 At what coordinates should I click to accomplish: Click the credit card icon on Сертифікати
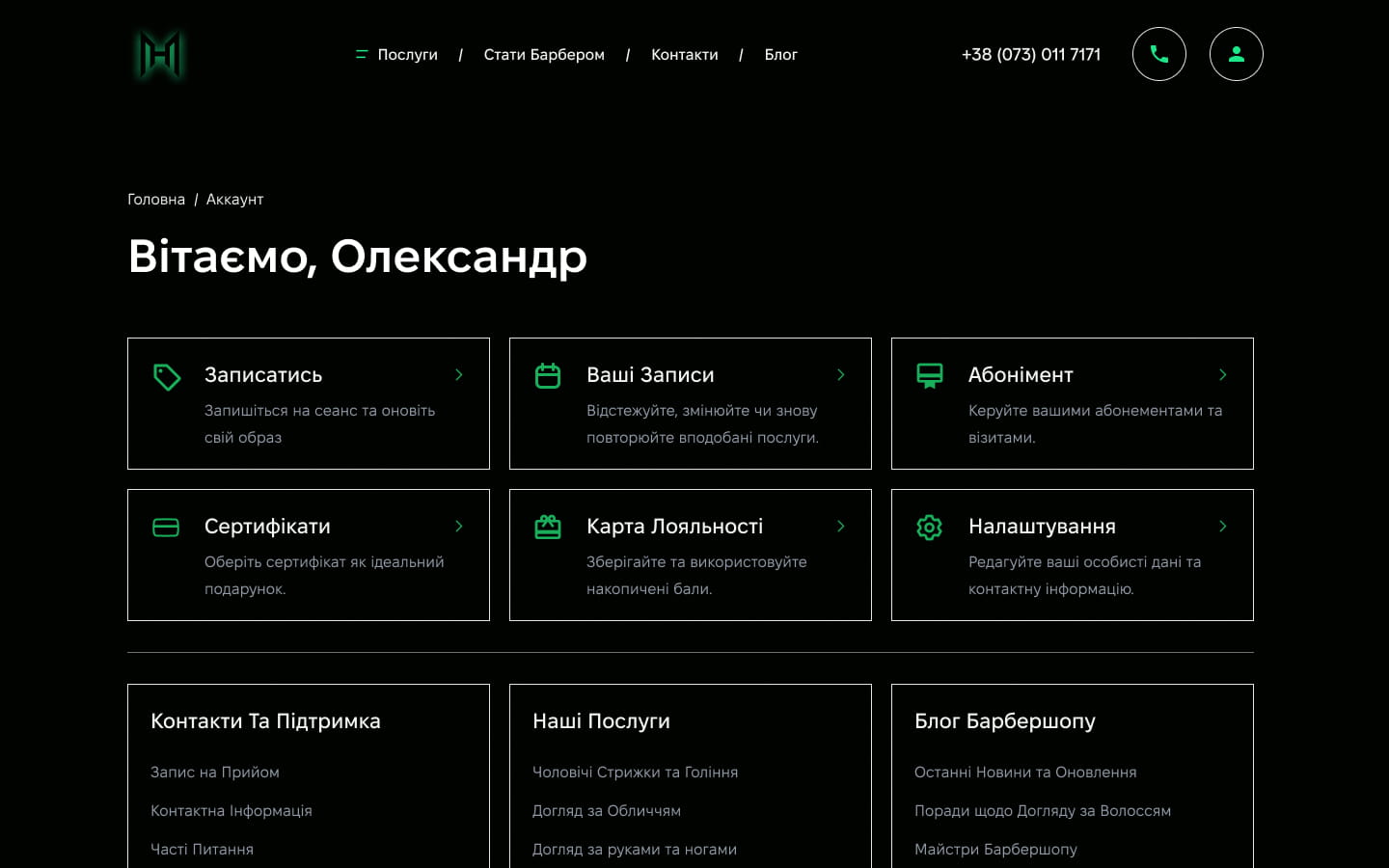166,528
